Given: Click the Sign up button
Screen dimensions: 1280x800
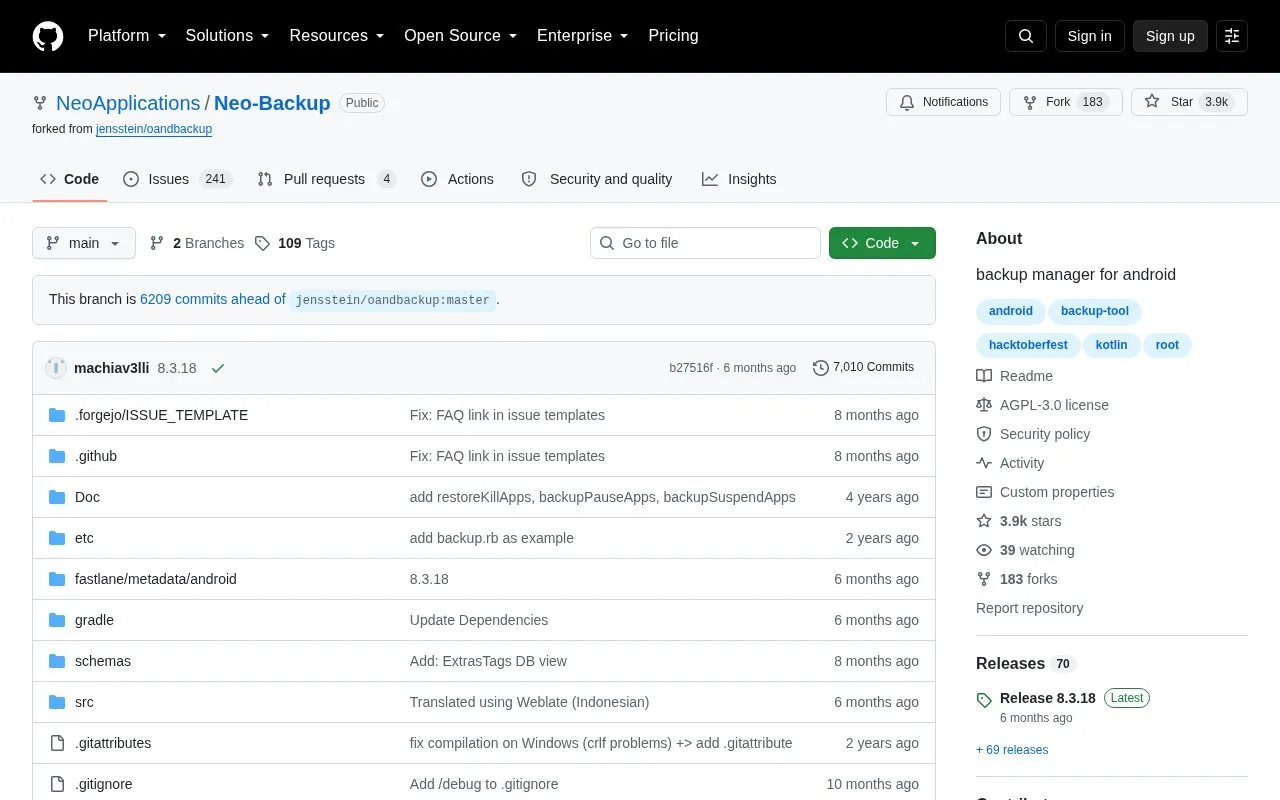Looking at the screenshot, I should coord(1170,36).
